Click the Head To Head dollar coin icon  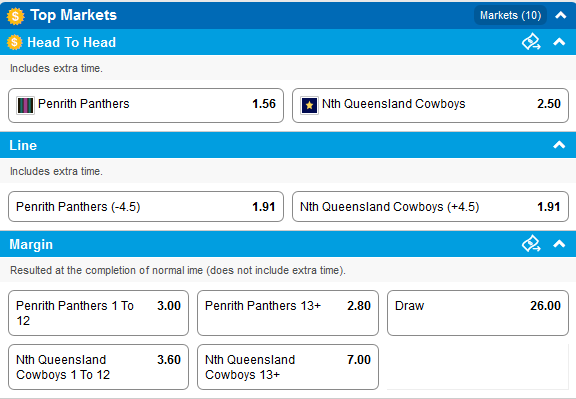14,42
